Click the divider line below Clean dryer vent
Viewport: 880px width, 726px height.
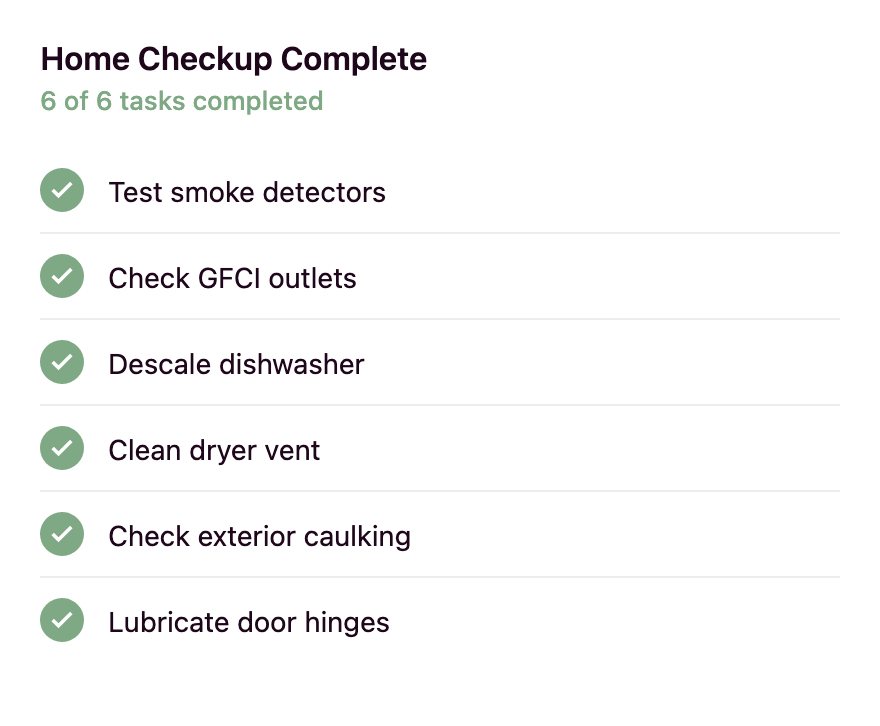[x=440, y=491]
